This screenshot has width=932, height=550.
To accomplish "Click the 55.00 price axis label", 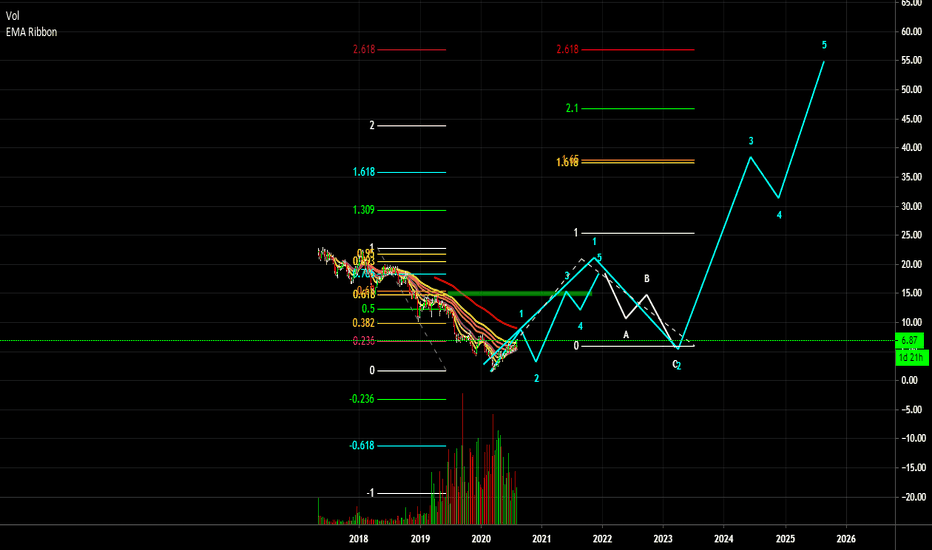I will pyautogui.click(x=911, y=61).
